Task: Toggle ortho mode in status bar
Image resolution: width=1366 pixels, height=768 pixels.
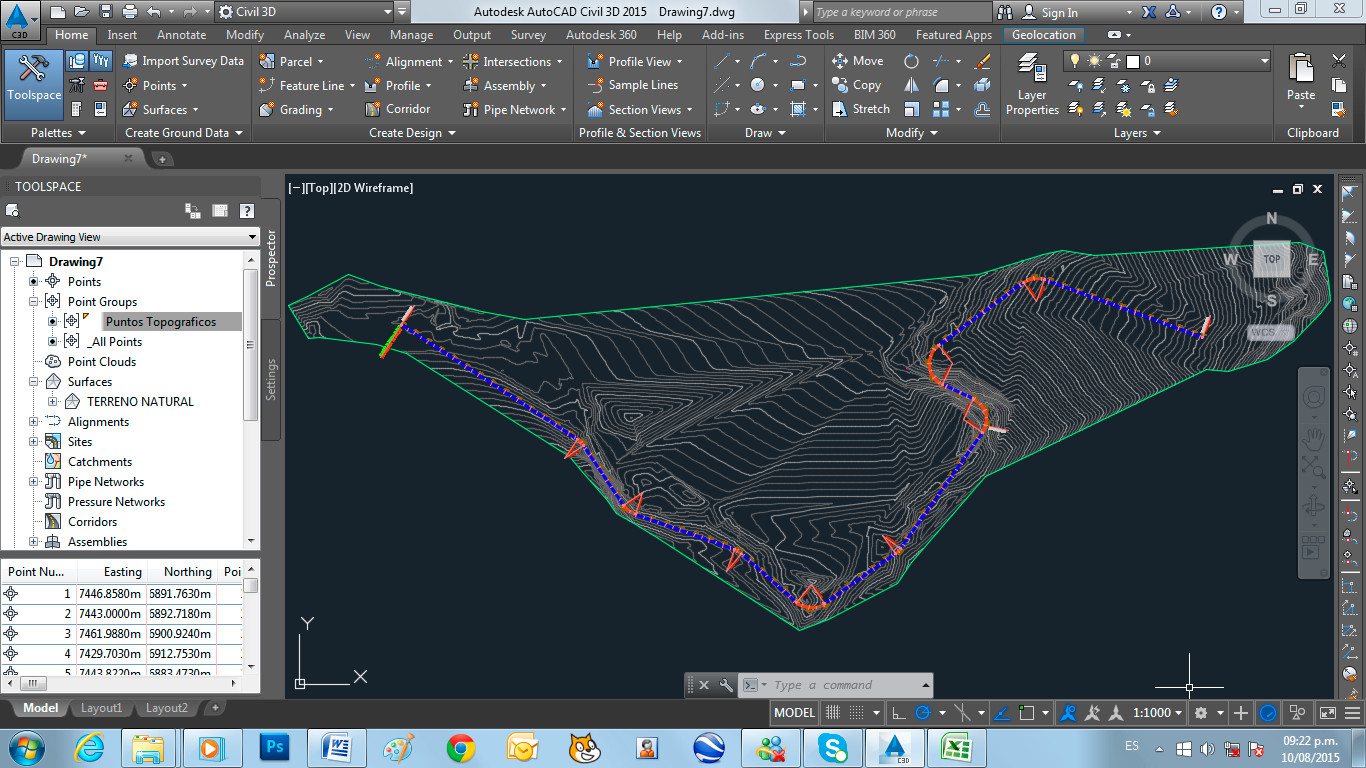Action: 898,713
